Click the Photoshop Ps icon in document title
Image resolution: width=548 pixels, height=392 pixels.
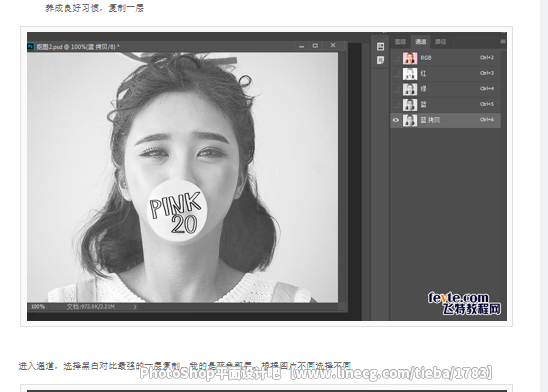(x=31, y=46)
